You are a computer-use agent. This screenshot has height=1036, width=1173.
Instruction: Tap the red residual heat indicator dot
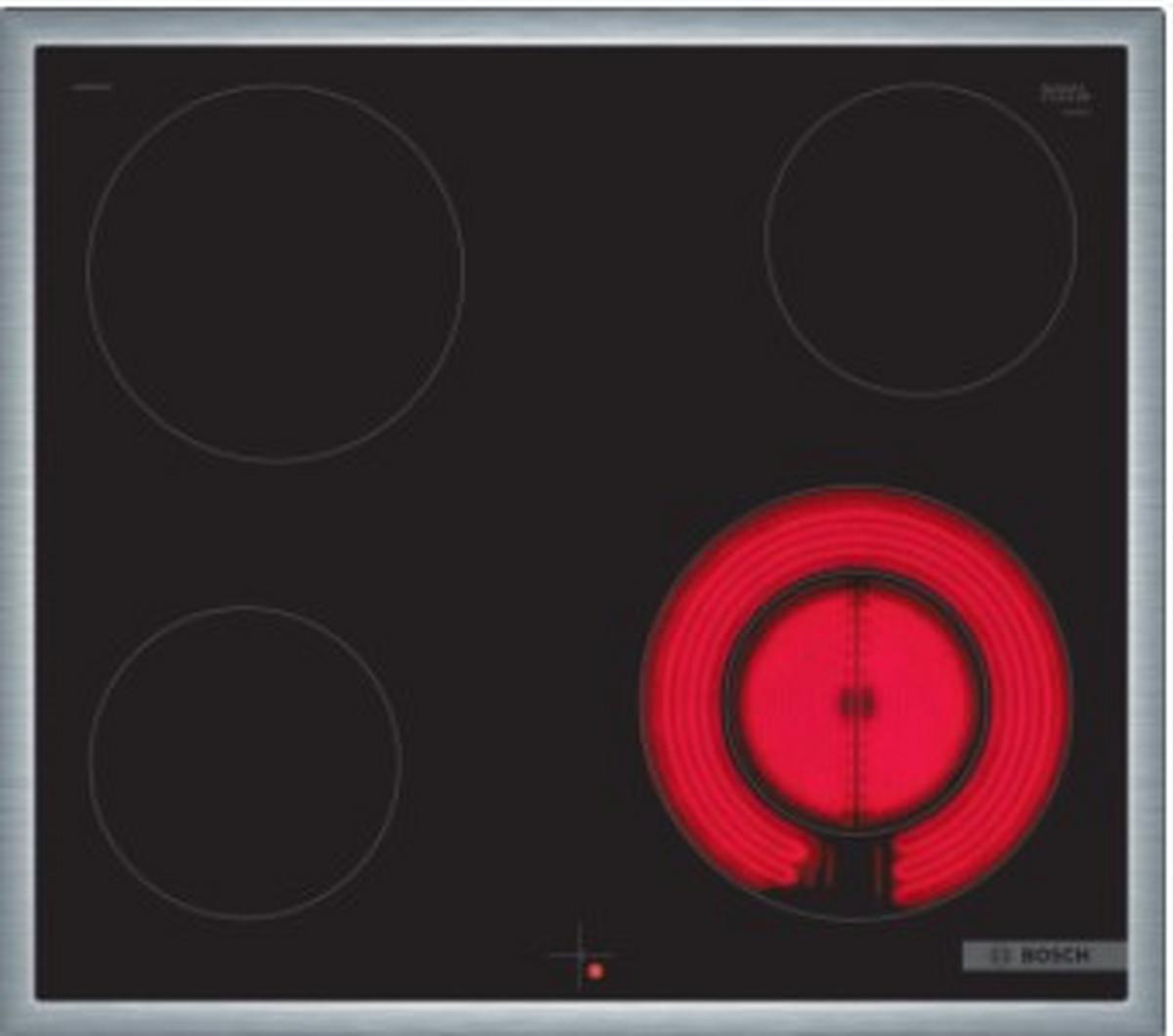594,971
